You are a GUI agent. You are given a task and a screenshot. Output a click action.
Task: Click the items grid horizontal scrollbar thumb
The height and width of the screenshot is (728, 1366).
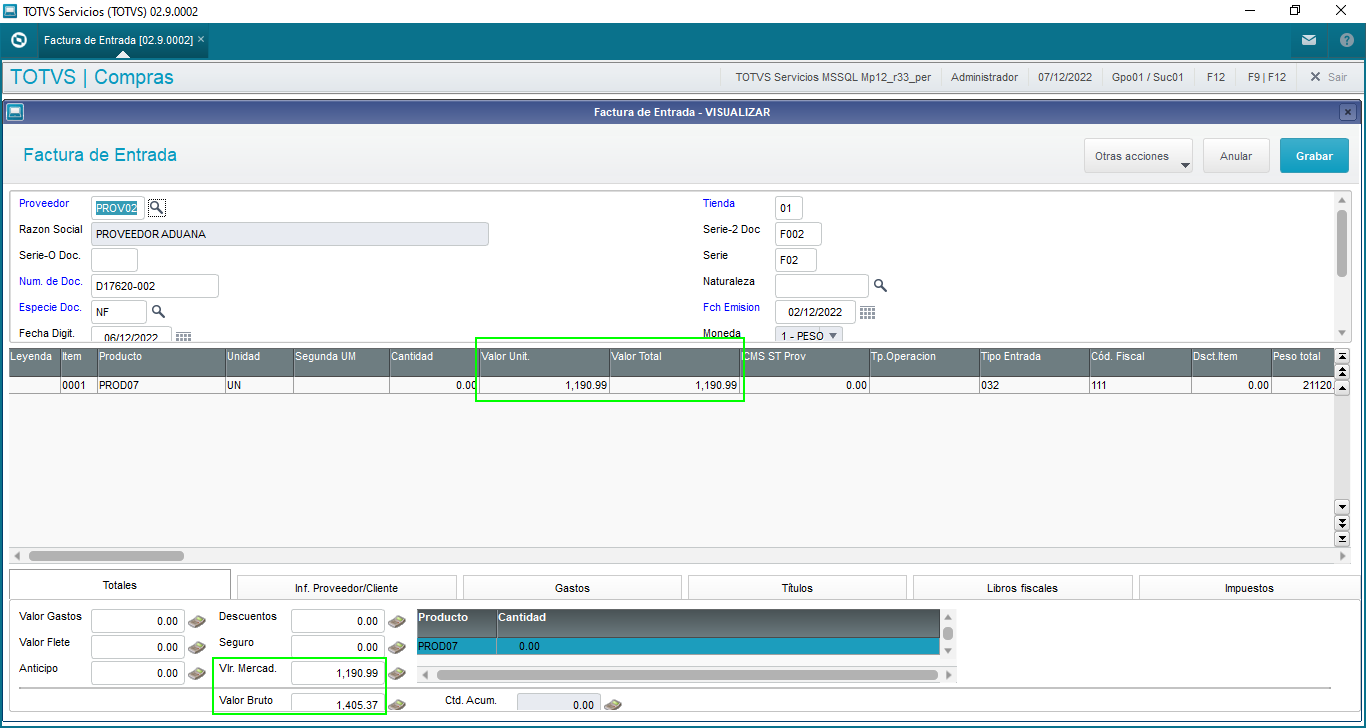pyautogui.click(x=106, y=556)
